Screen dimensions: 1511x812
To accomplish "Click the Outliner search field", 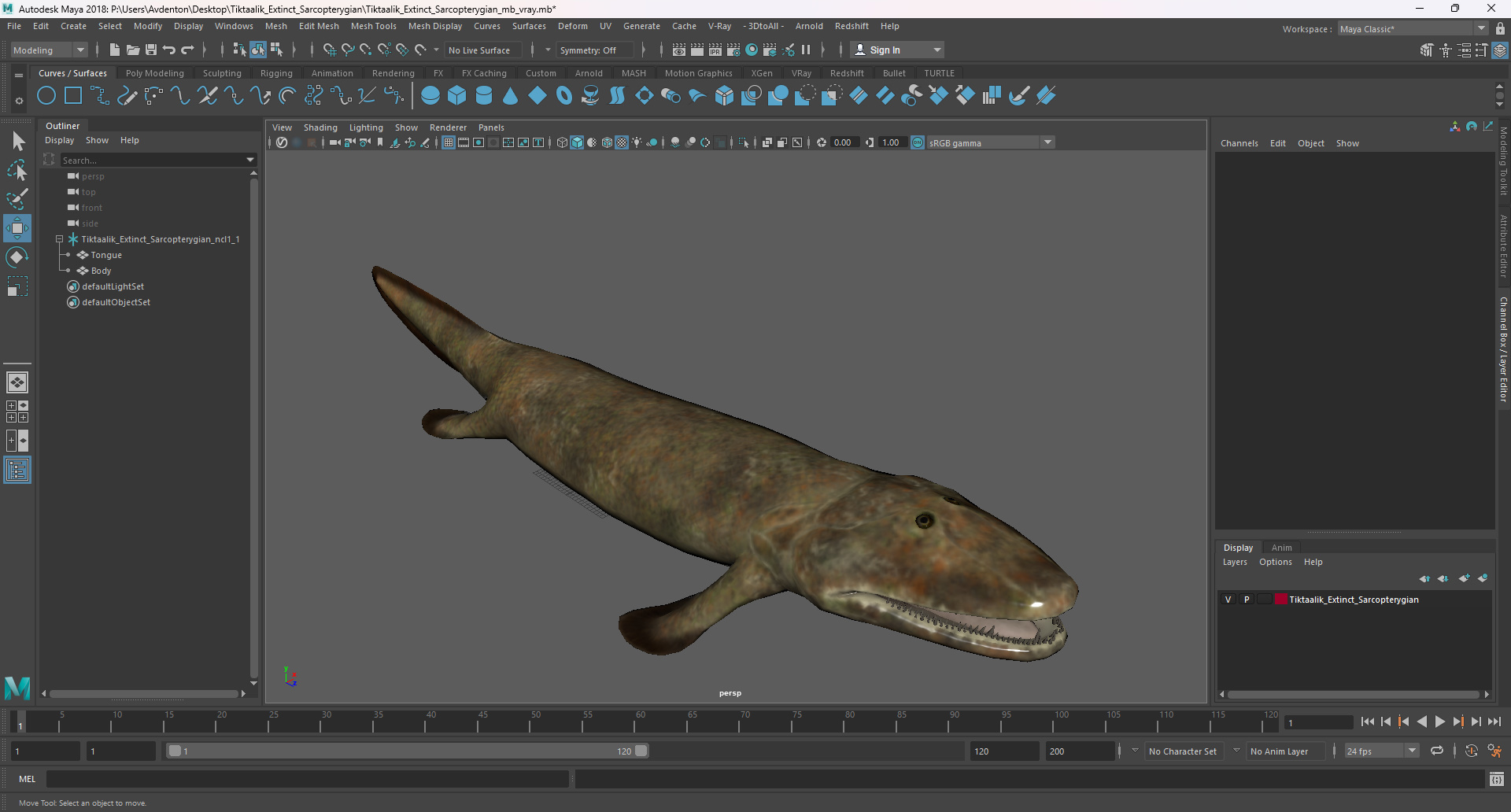I will tap(153, 160).
